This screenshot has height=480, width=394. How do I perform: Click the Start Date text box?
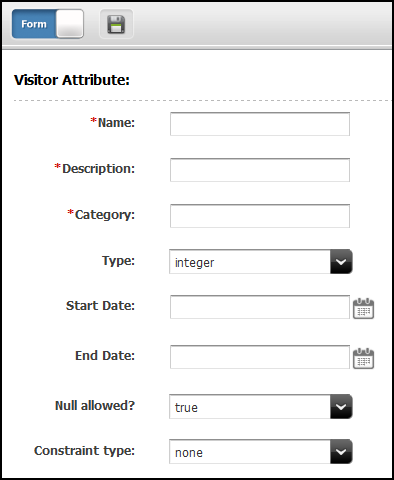pos(260,307)
